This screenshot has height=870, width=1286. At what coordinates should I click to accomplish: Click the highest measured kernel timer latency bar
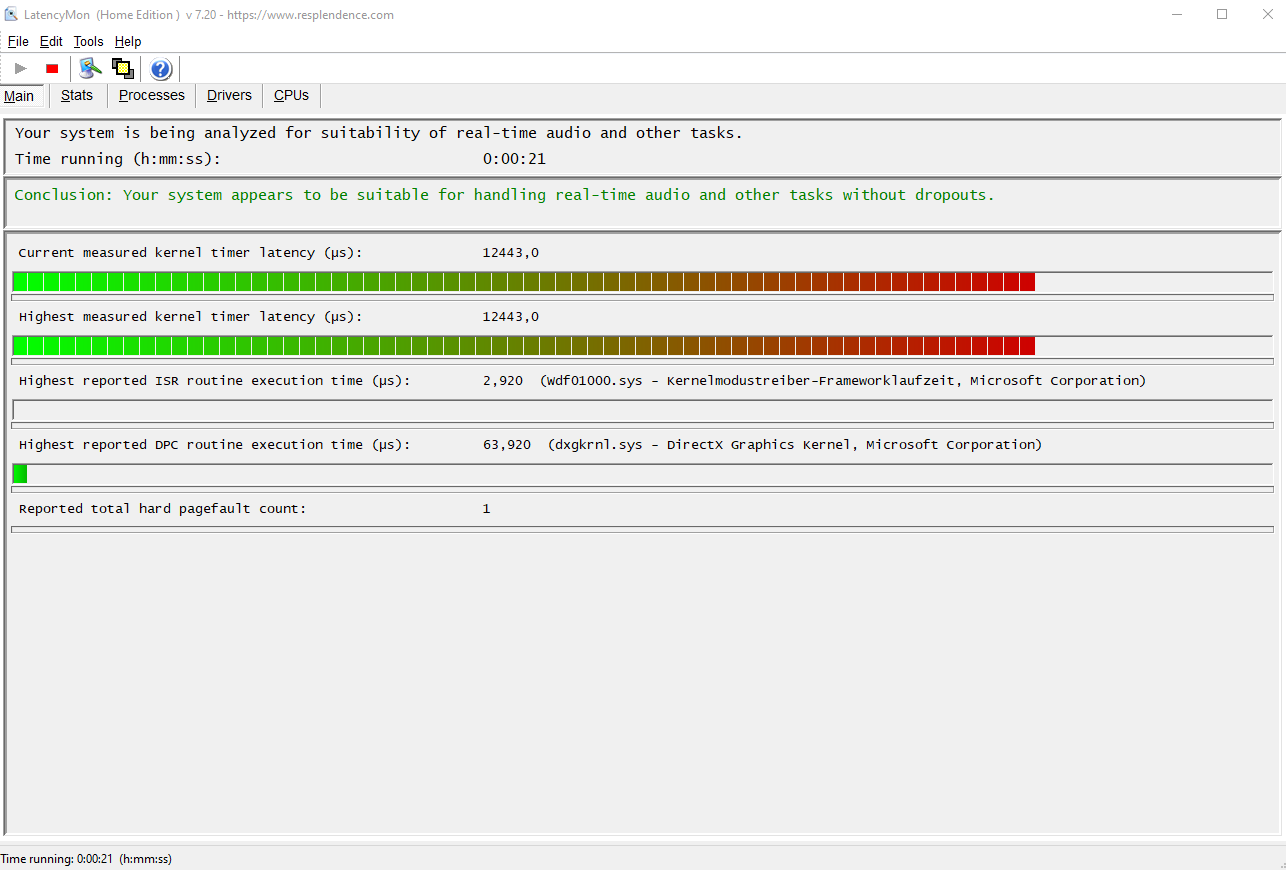coord(642,346)
